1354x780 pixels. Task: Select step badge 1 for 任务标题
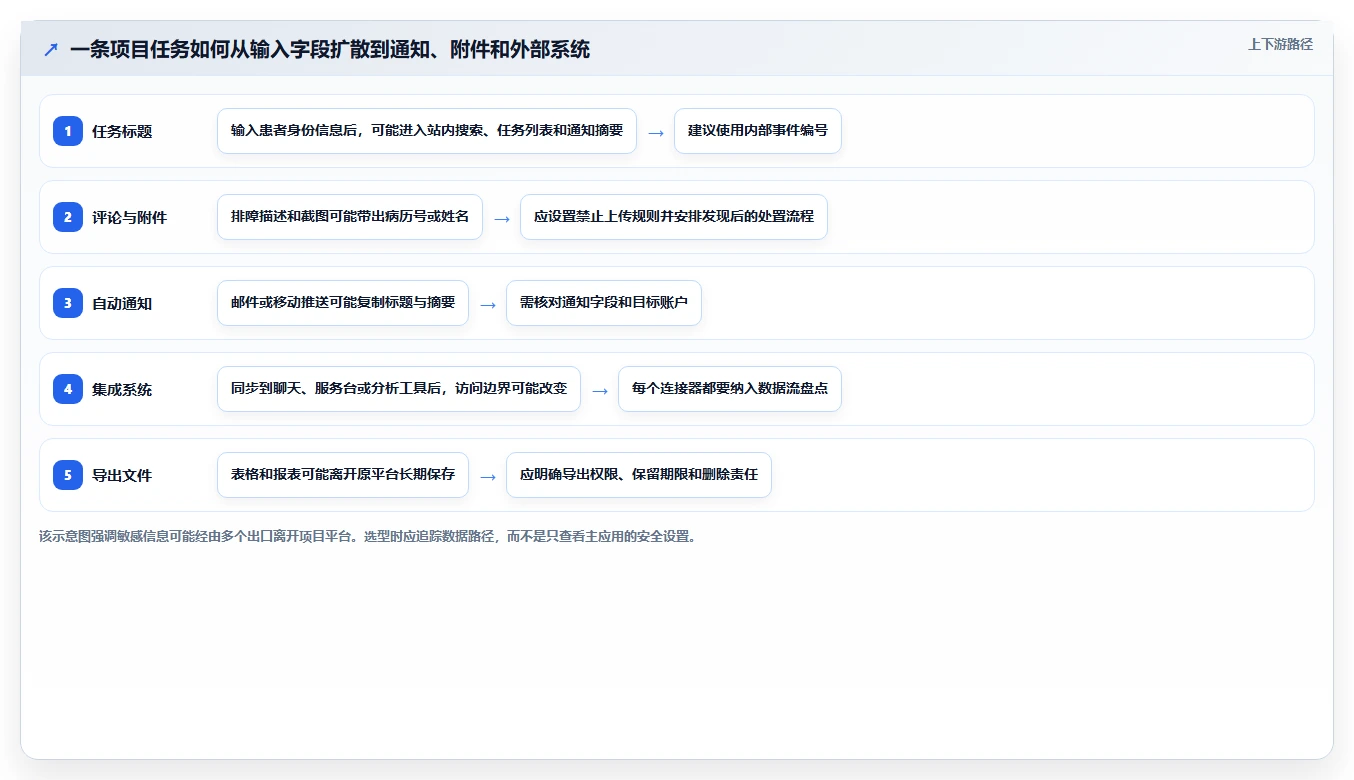pos(68,131)
